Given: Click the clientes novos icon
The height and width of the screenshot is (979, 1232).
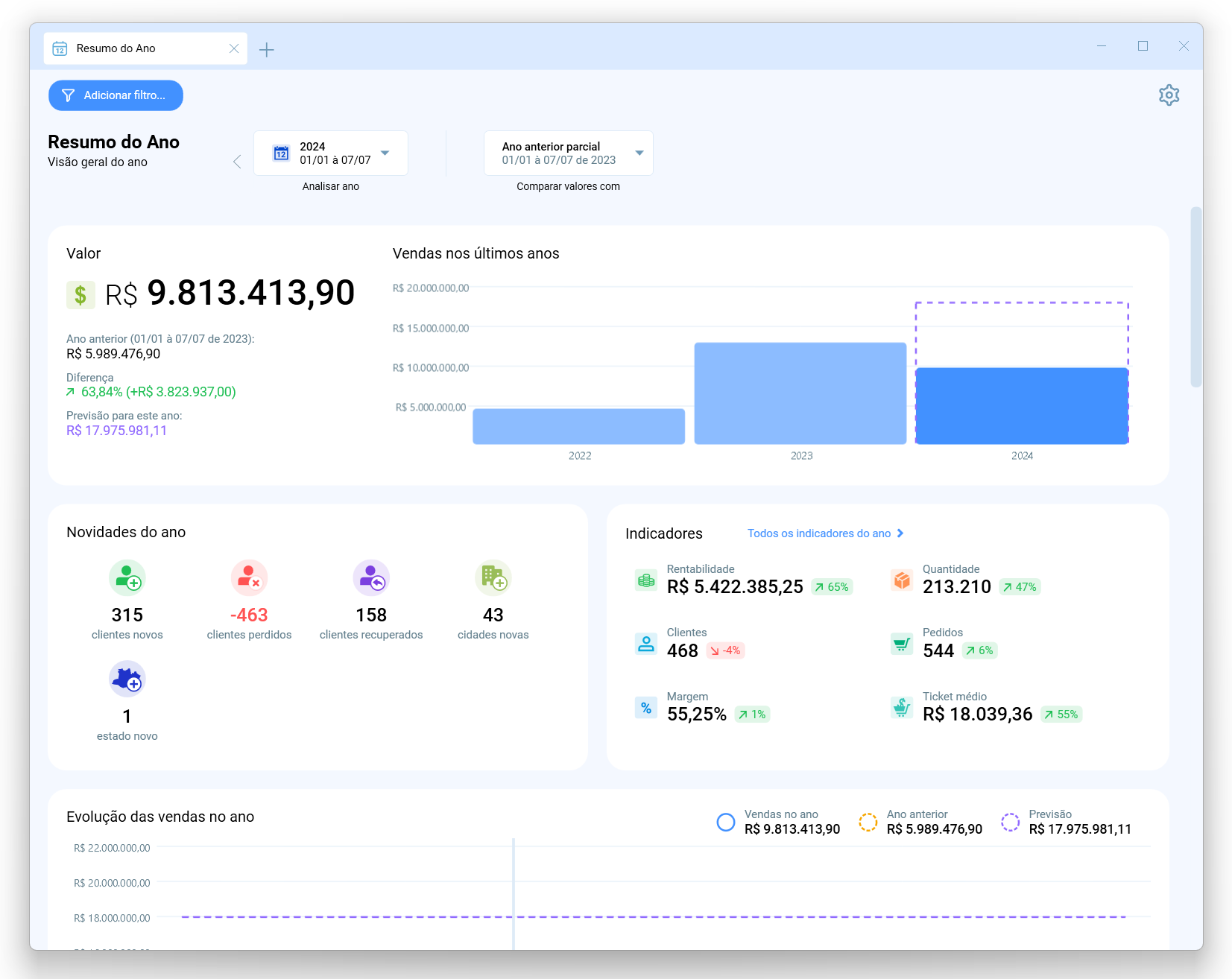Looking at the screenshot, I should (x=127, y=578).
